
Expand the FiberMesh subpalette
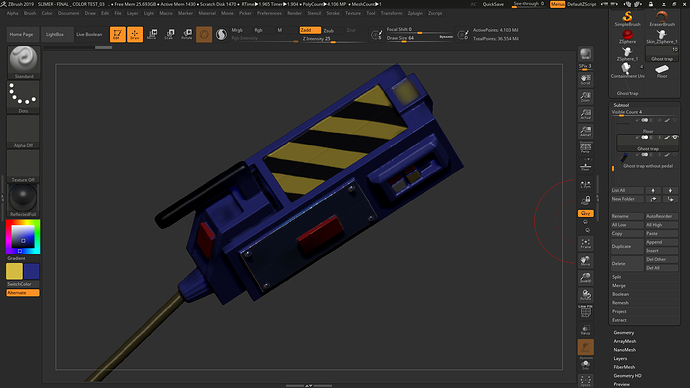coord(624,367)
